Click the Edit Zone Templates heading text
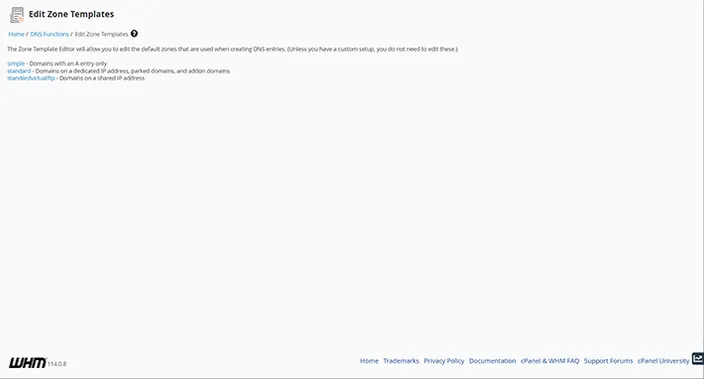The width and height of the screenshot is (704, 379). coord(71,14)
